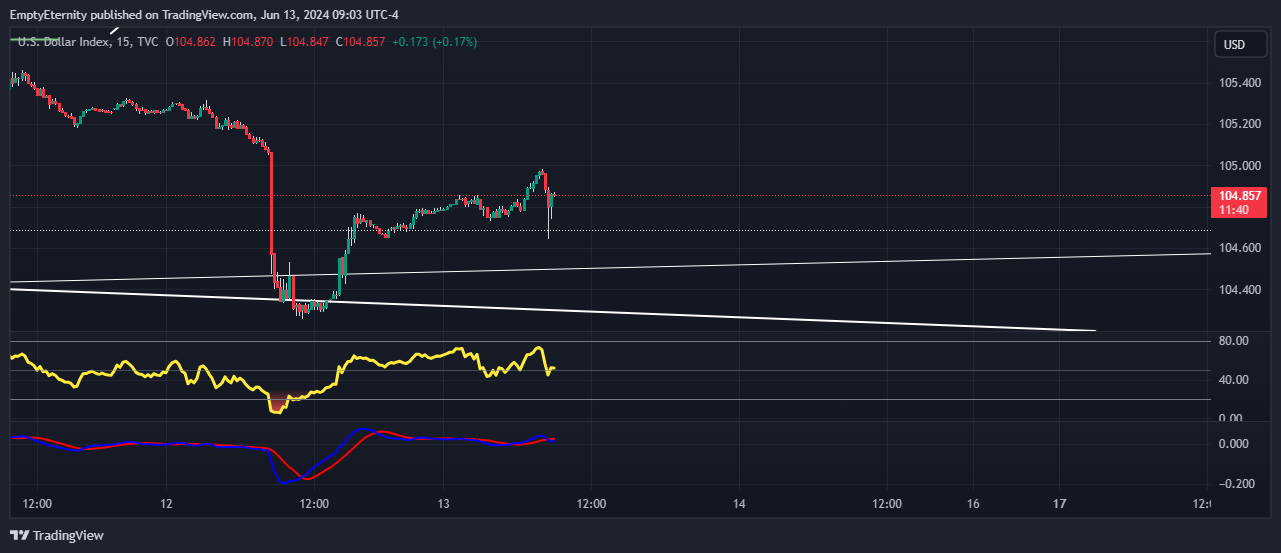Click date 16 on the time axis

(x=973, y=503)
